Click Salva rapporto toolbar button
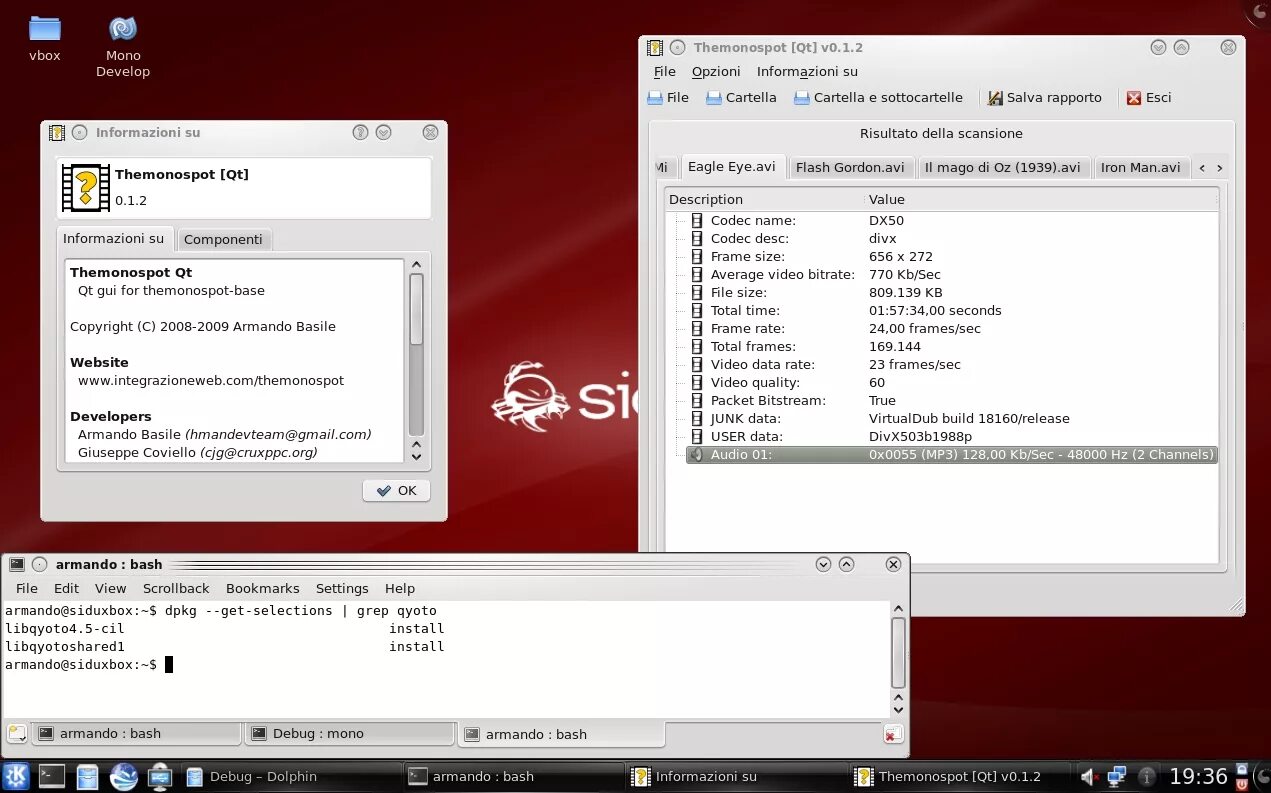 pyautogui.click(x=1044, y=98)
